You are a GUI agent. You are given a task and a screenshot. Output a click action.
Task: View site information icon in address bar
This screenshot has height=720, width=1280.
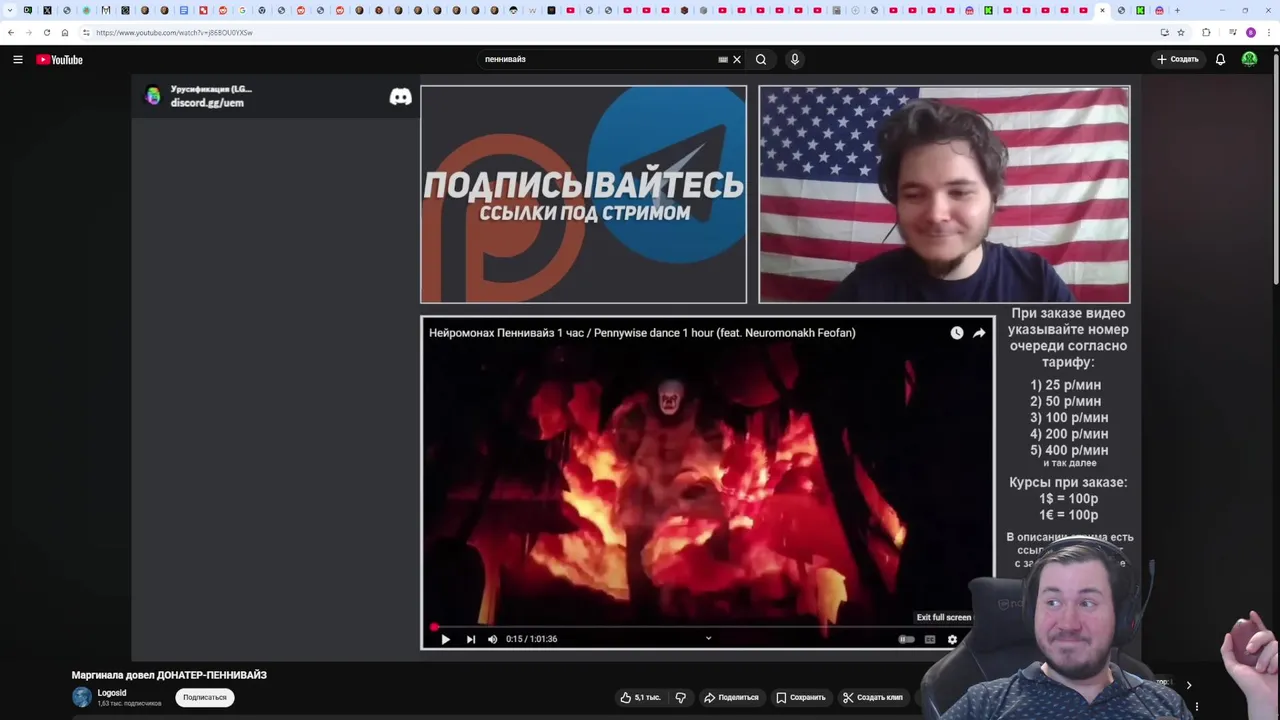pyautogui.click(x=86, y=32)
